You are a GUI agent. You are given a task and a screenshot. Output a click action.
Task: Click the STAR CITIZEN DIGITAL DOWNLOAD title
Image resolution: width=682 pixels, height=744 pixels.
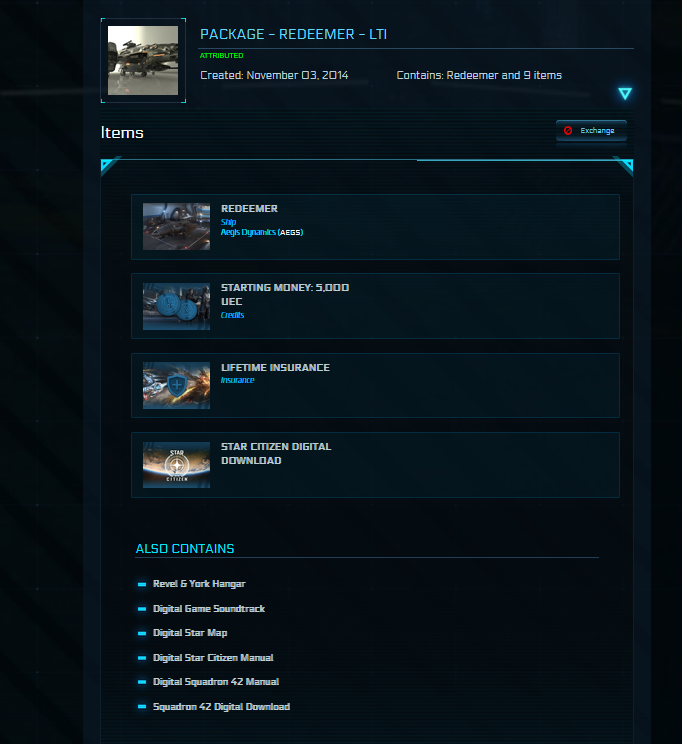(276, 454)
